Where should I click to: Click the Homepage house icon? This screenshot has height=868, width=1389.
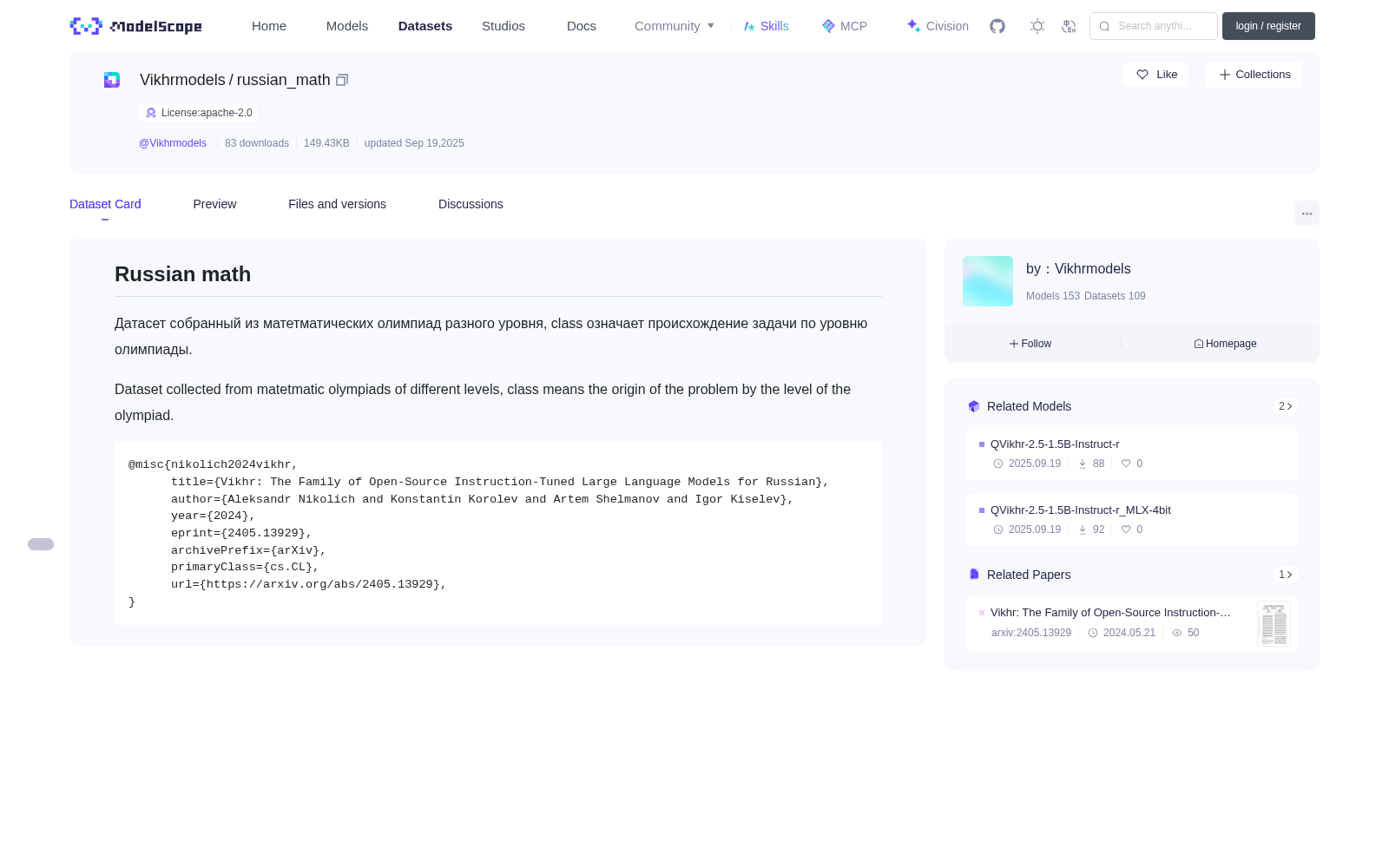[x=1199, y=344]
